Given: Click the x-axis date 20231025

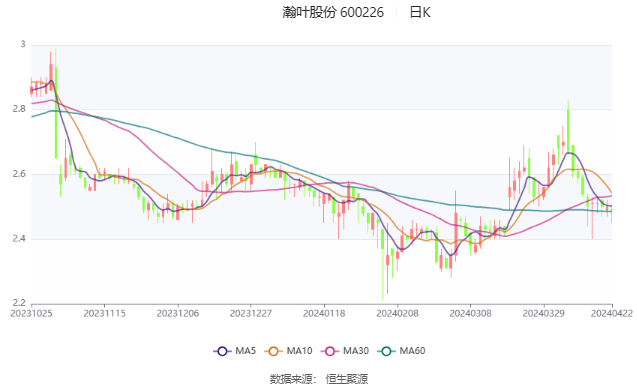Looking at the screenshot, I should [x=31, y=313].
